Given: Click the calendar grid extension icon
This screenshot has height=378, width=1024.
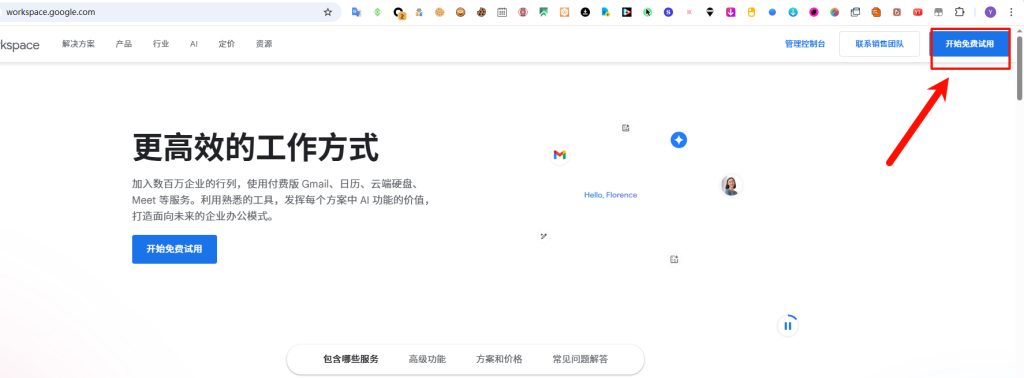Looking at the screenshot, I should point(502,12).
